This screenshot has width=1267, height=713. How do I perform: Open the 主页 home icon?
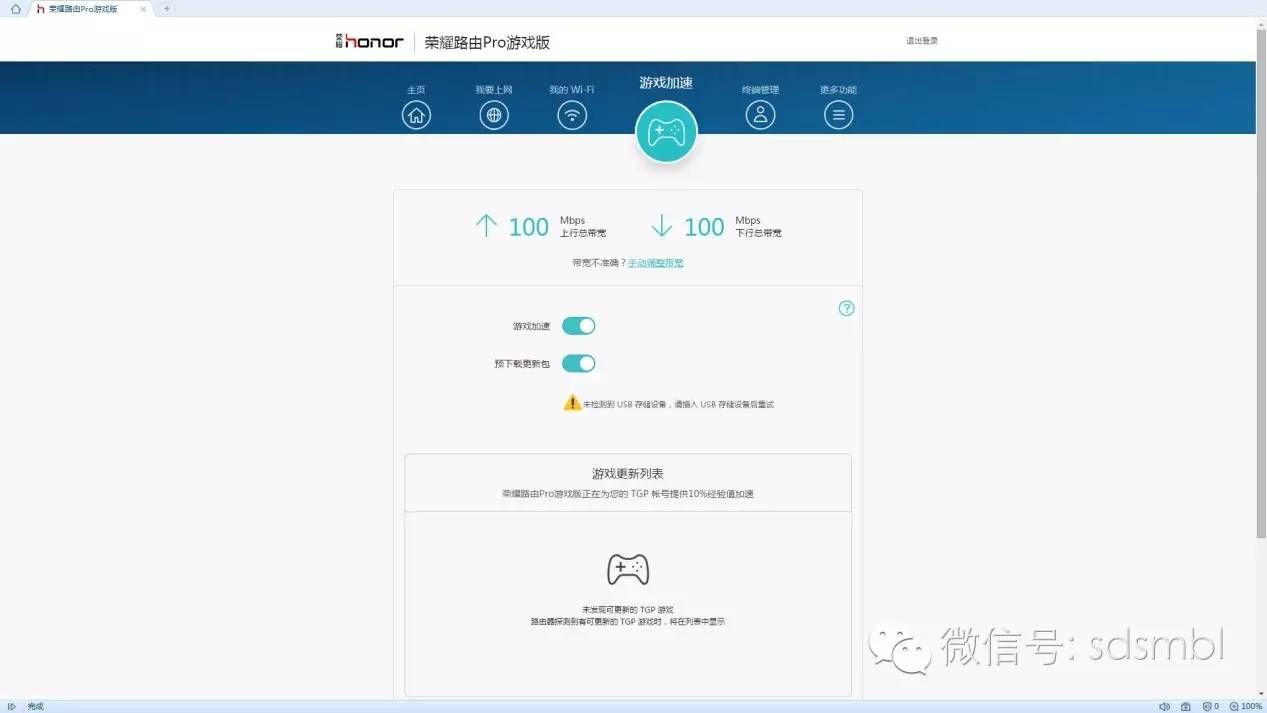click(416, 115)
